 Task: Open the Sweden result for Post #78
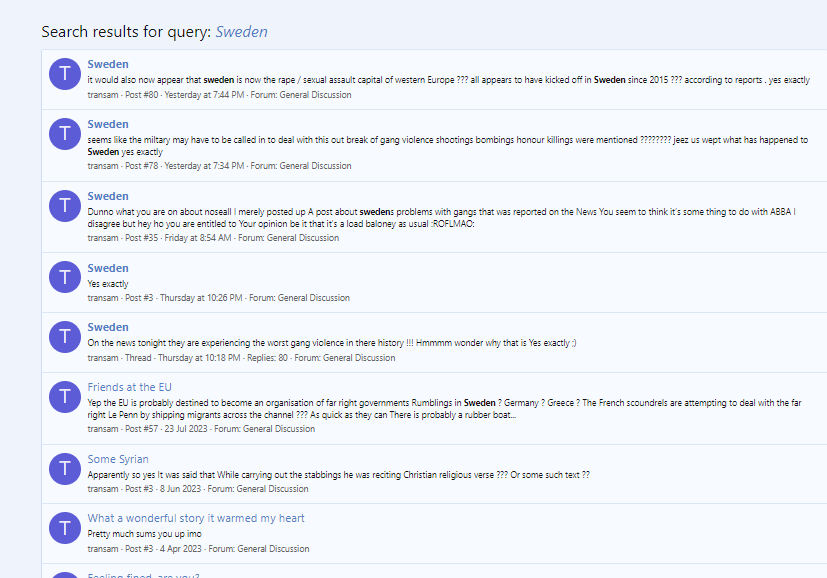point(108,124)
